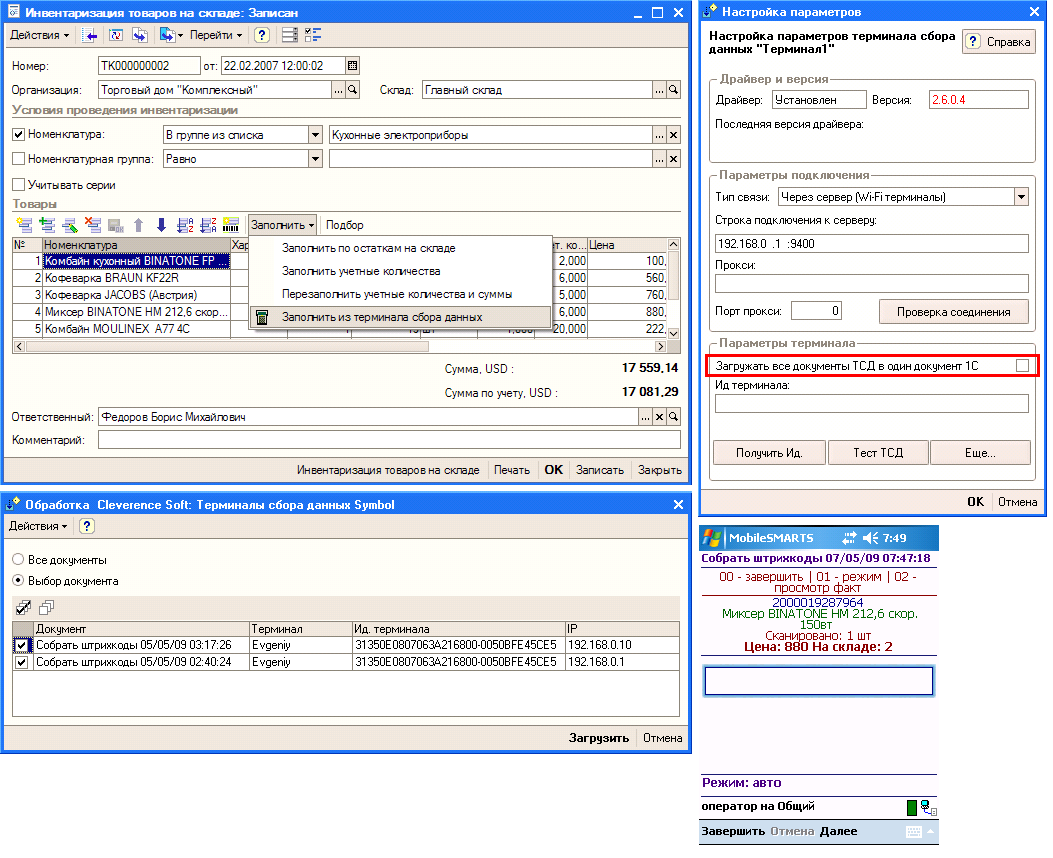
Task: Click the blue move-row-down arrow in the Товары toolbar
Action: point(161,225)
